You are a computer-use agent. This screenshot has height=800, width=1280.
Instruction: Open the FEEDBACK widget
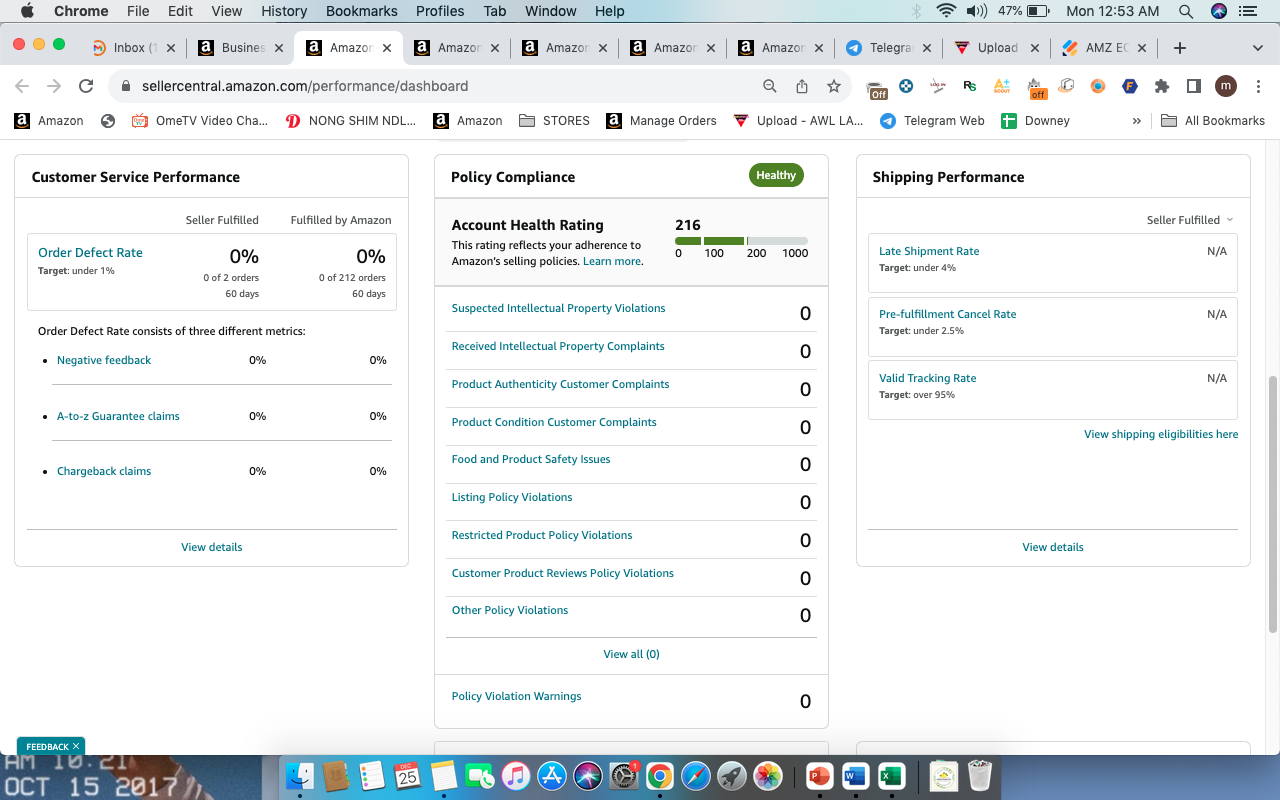tap(51, 746)
